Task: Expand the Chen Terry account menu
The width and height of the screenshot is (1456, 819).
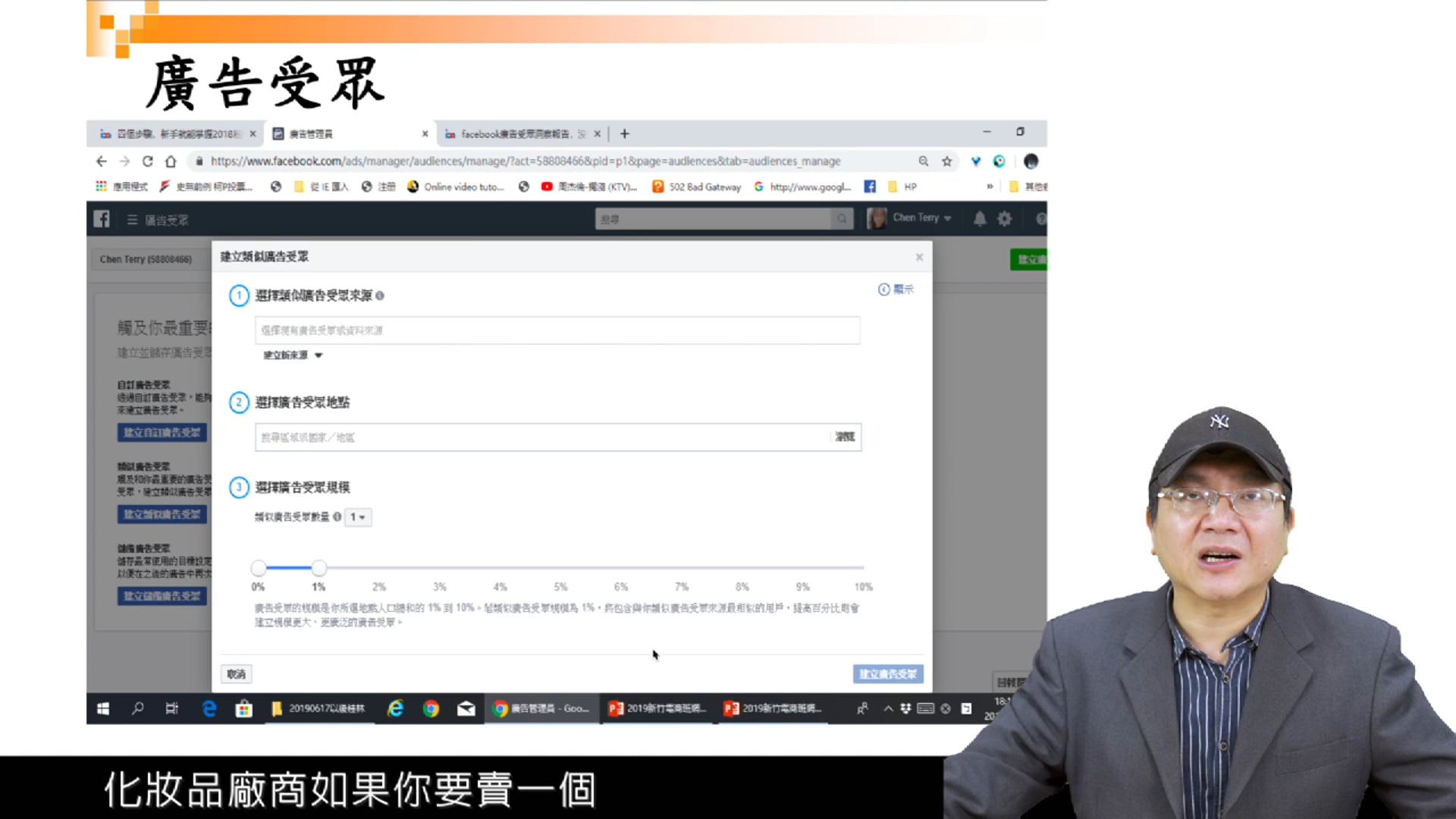Action: click(x=921, y=218)
